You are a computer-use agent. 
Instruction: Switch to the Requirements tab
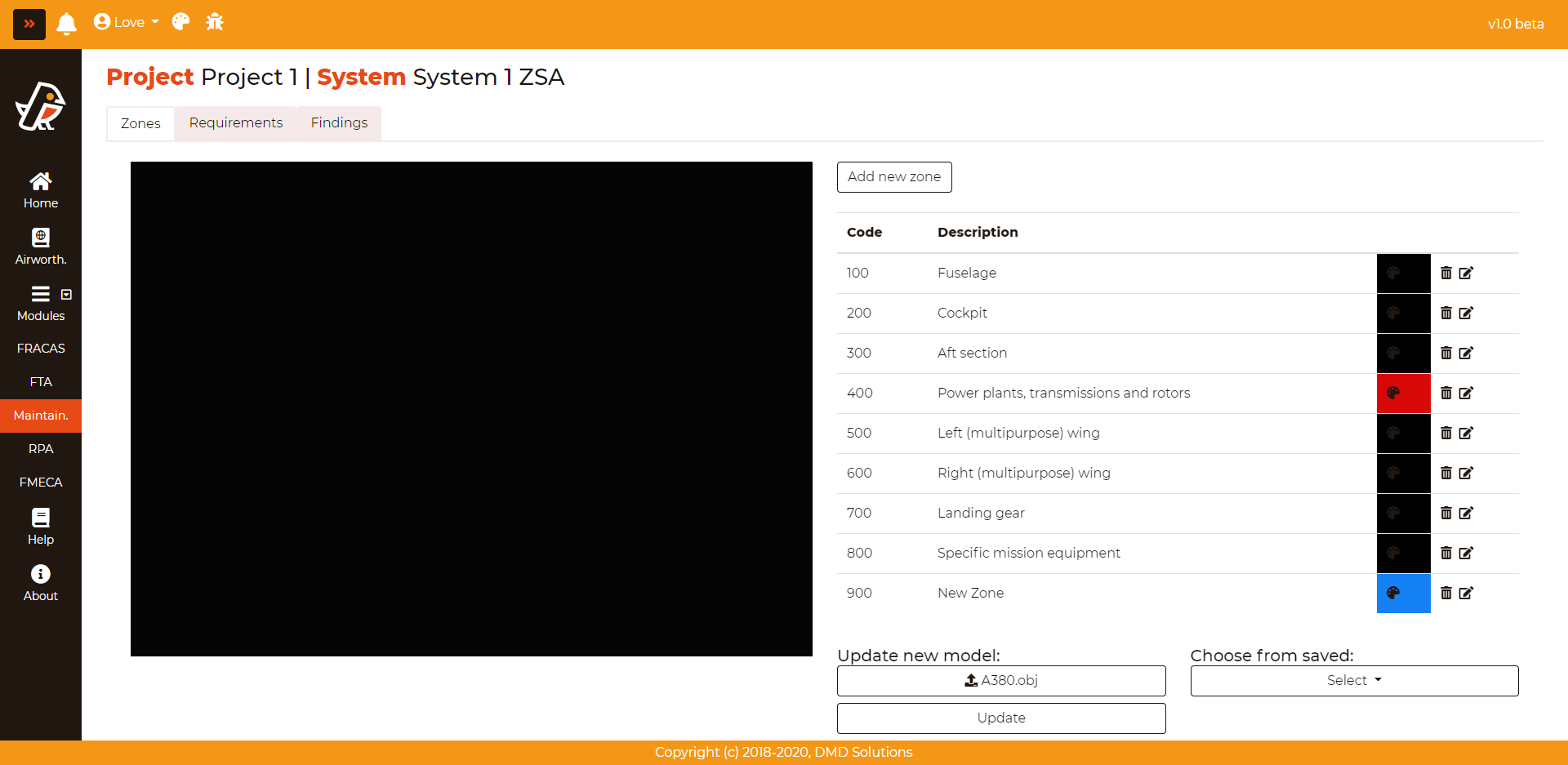pyautogui.click(x=236, y=122)
